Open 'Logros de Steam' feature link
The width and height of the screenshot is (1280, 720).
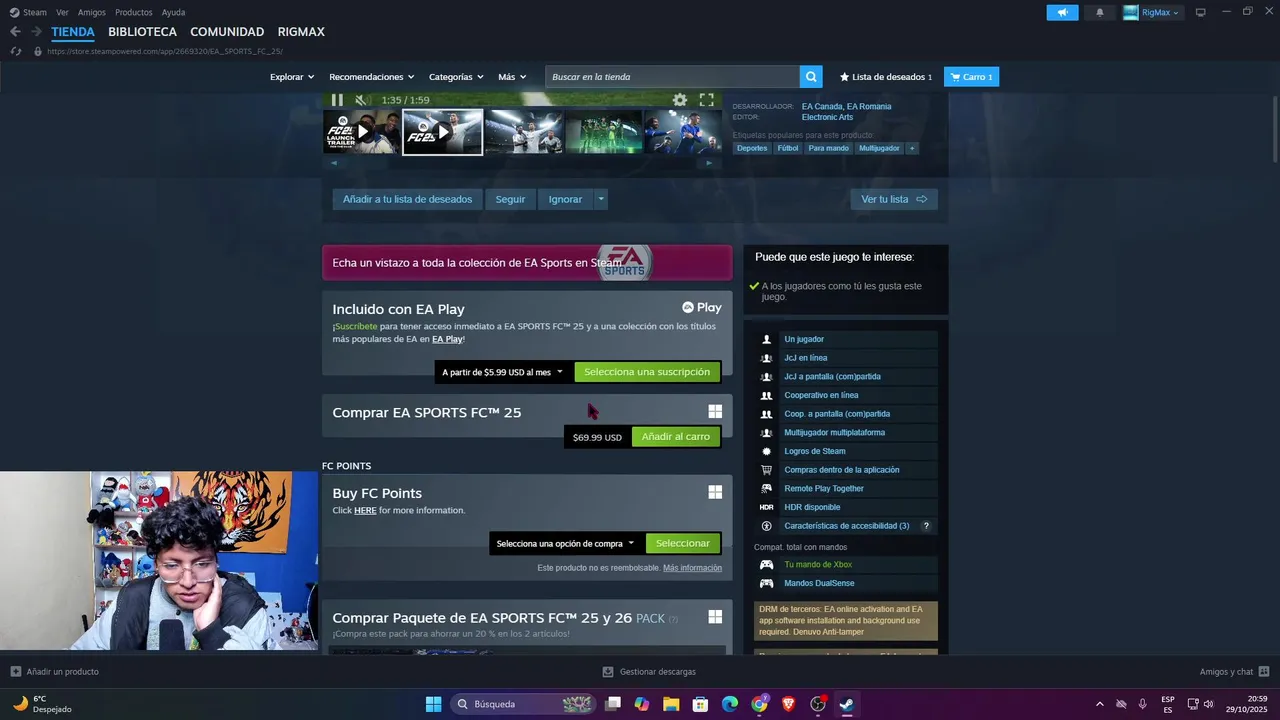pyautogui.click(x=815, y=451)
